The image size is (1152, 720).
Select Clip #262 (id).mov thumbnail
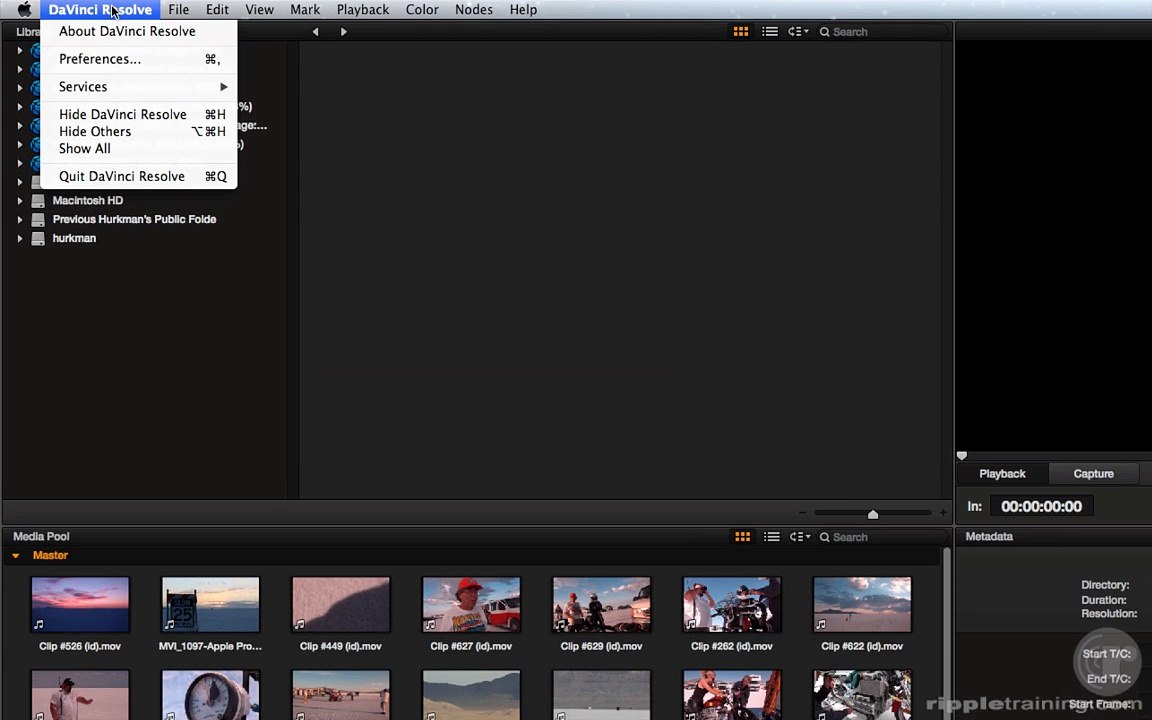point(732,605)
